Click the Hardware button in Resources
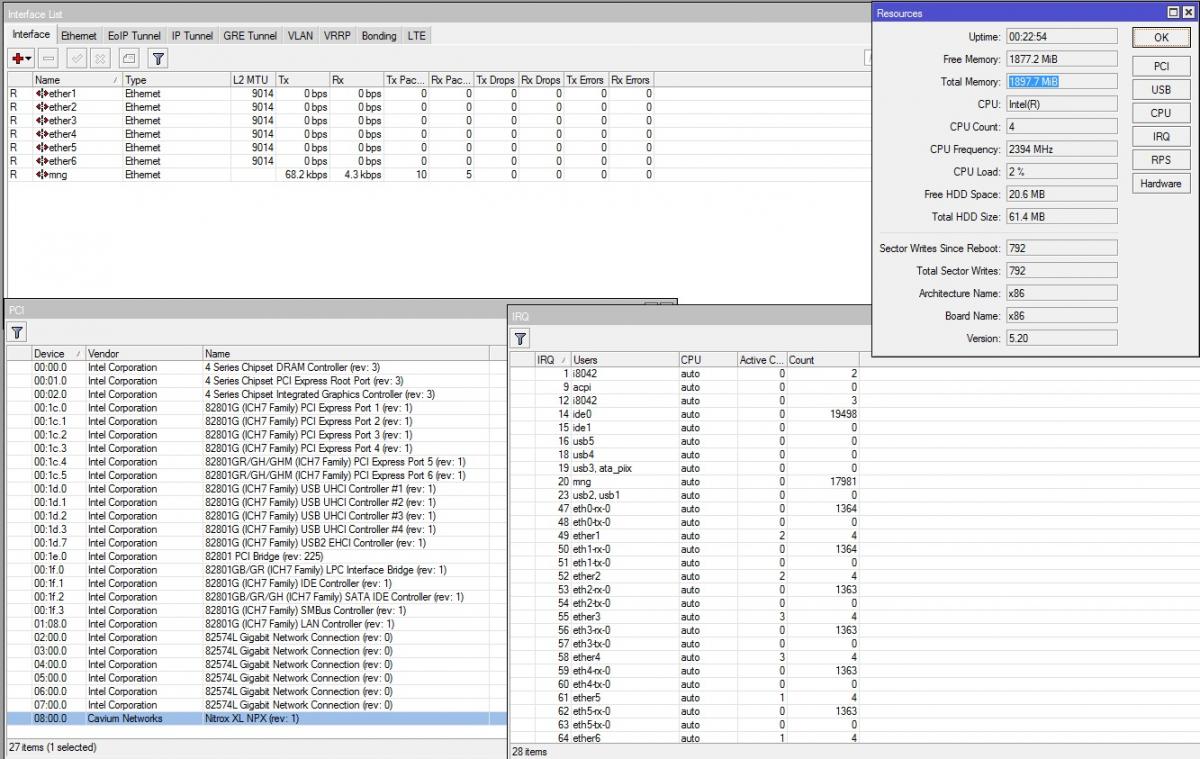This screenshot has width=1200, height=759. 1160,183
